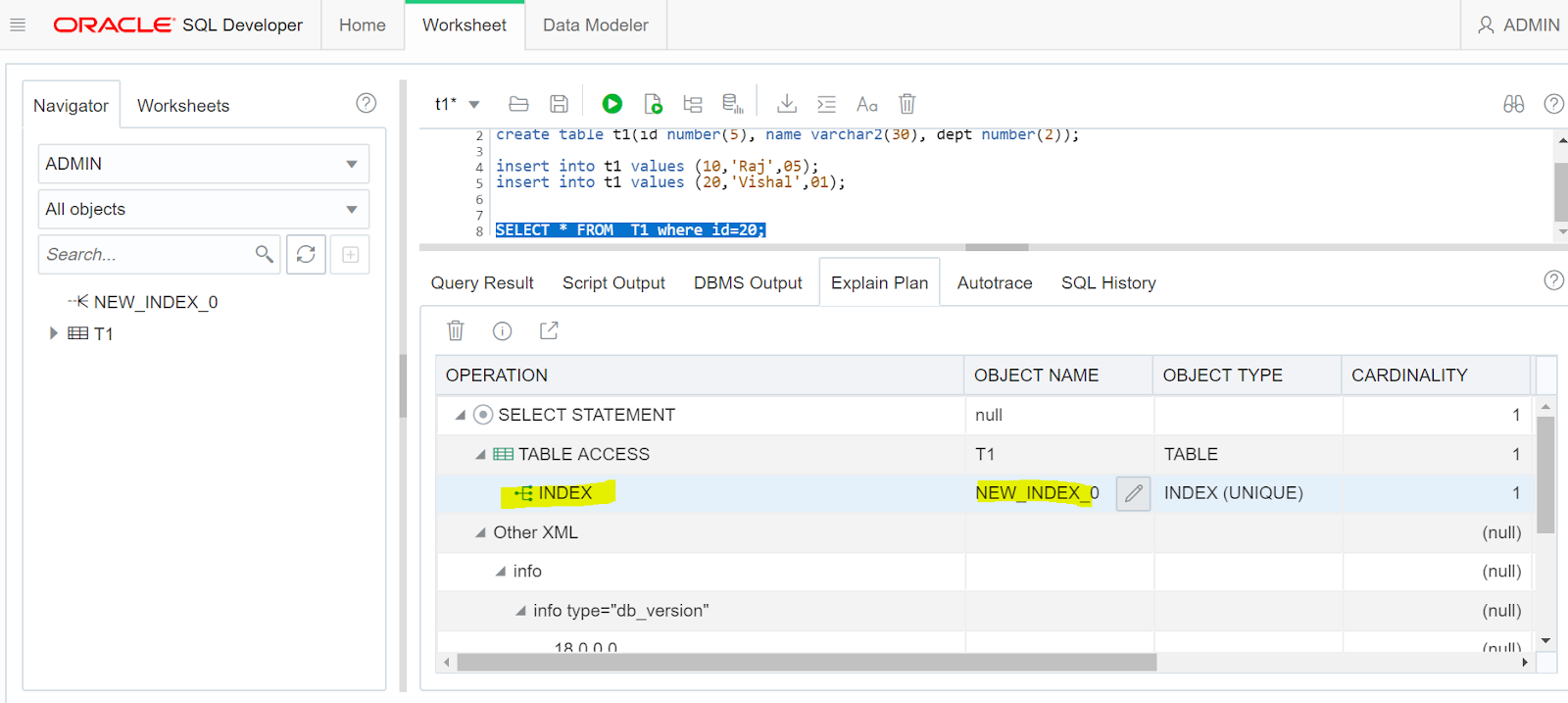Select the Navigator panel tab

click(x=71, y=106)
